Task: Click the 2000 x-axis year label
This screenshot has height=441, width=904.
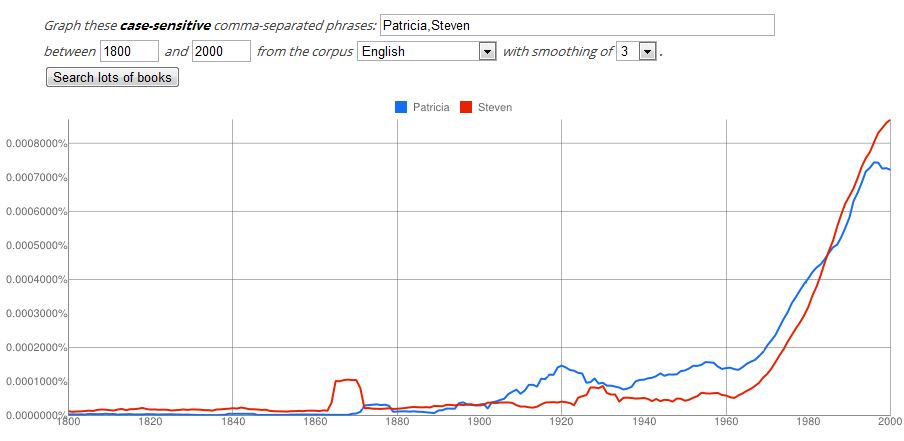Action: (891, 421)
